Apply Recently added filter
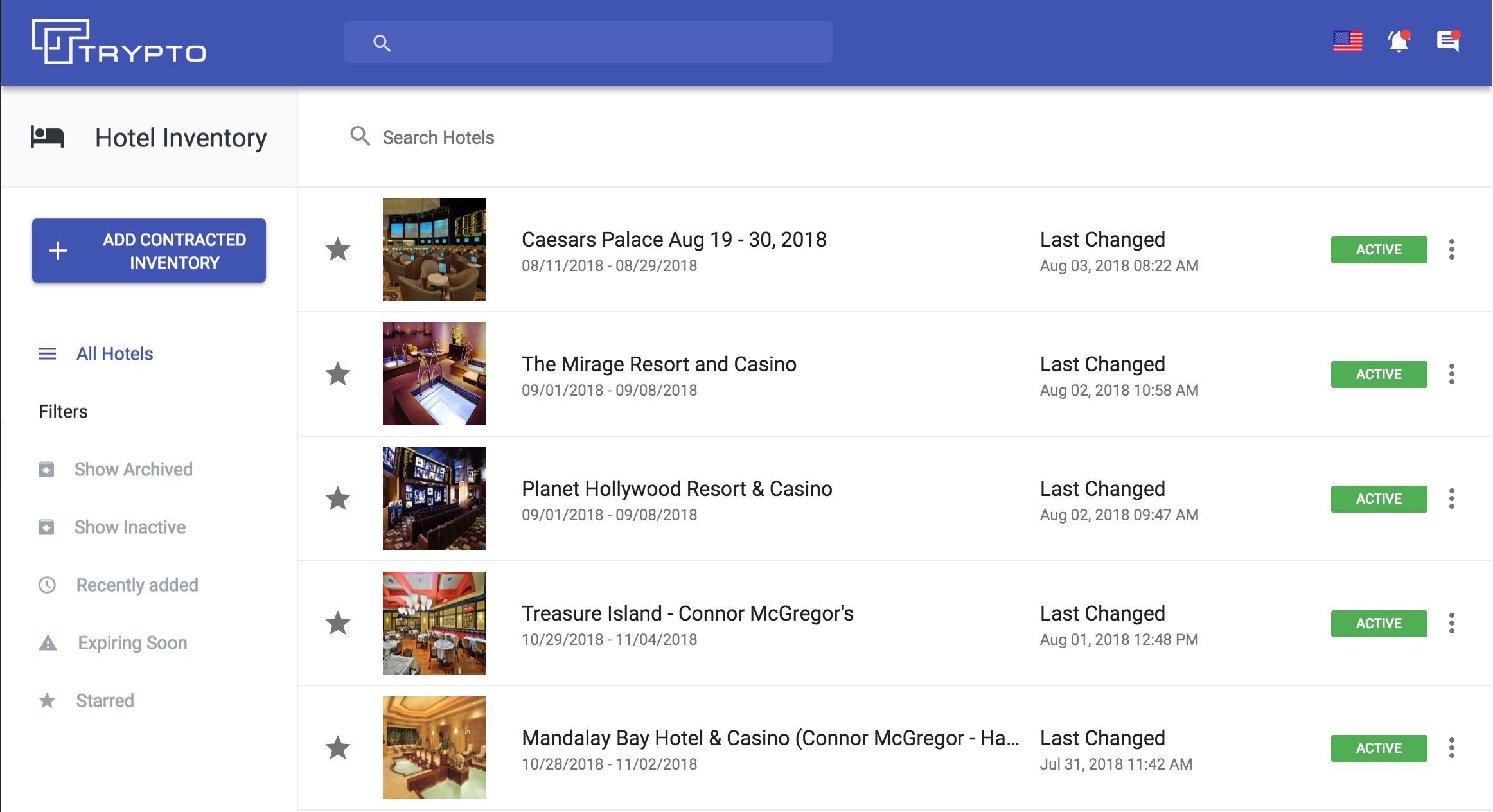The height and width of the screenshot is (812, 1493). coord(137,585)
